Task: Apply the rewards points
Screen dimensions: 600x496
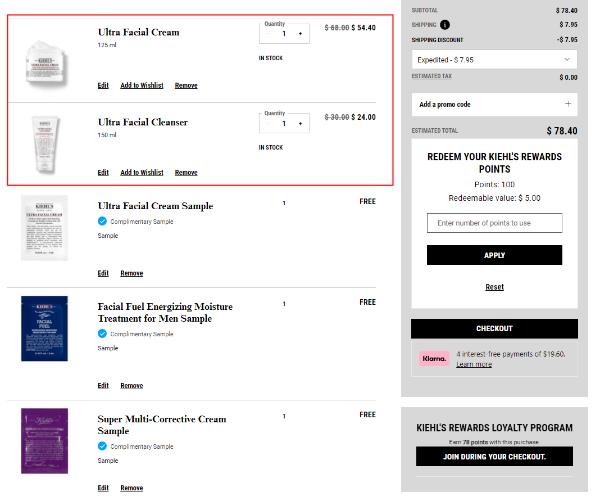Action: (x=494, y=255)
